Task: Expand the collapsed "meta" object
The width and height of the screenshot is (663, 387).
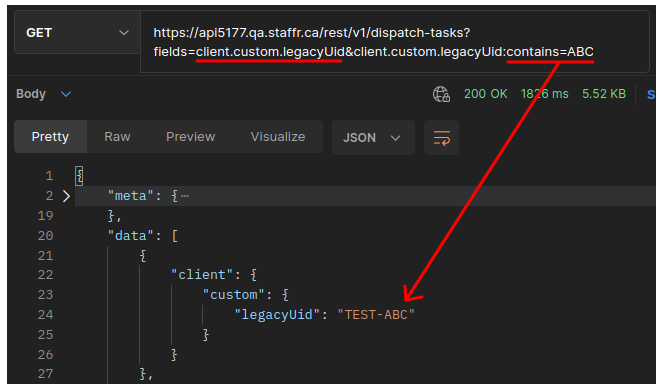Action: pos(66,196)
